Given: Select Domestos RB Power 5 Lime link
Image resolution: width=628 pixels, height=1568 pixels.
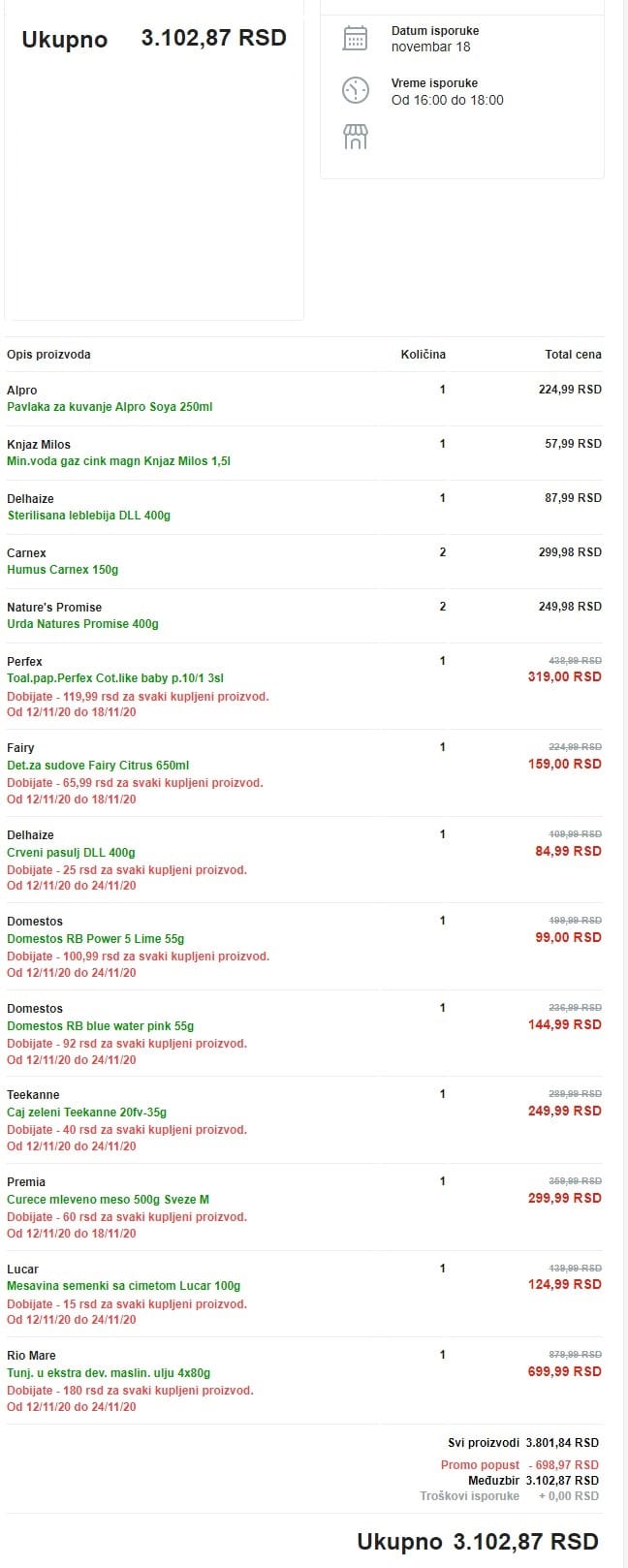Looking at the screenshot, I should click(95, 939).
